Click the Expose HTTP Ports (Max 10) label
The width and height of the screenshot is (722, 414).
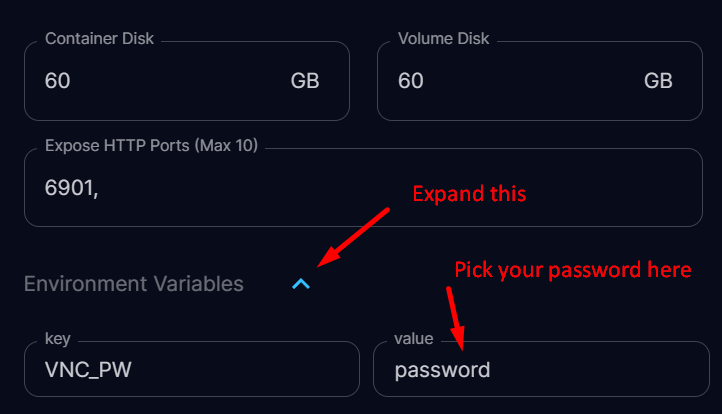coord(151,146)
